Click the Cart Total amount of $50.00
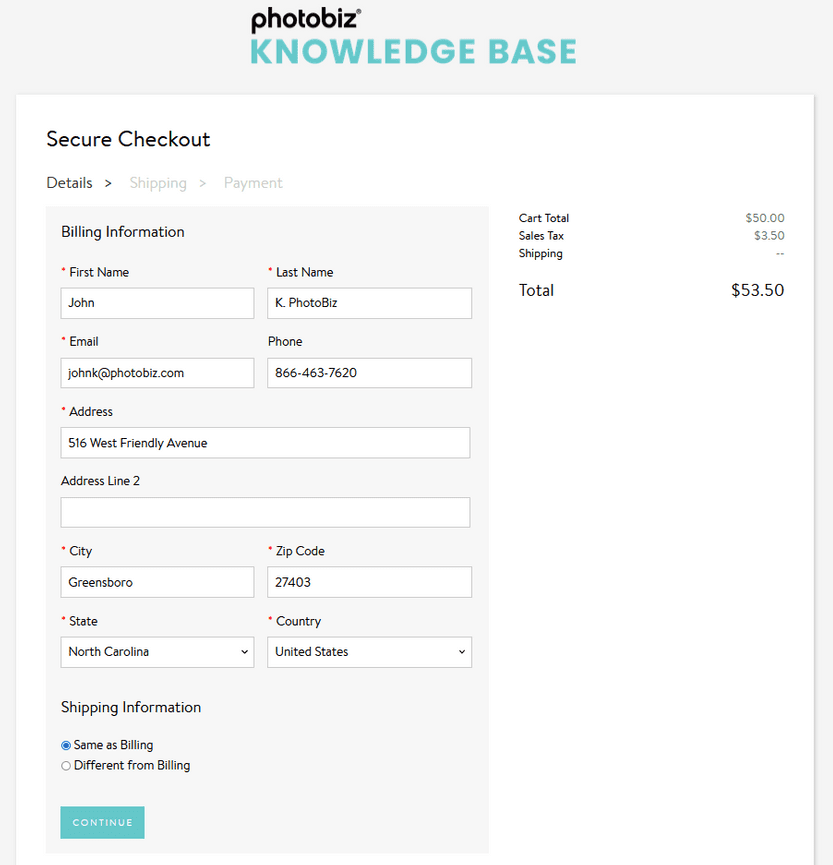The height and width of the screenshot is (865, 833). [x=764, y=218]
